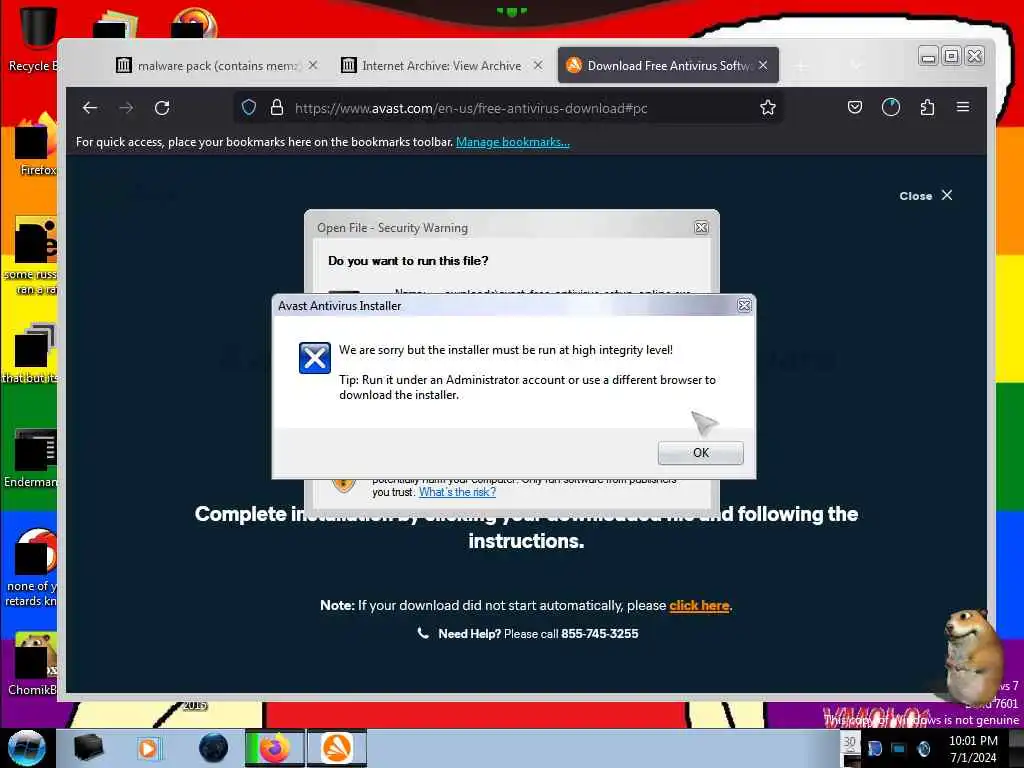Select the Chomik desktop icon
Screen dimensions: 1024x768
point(33,664)
